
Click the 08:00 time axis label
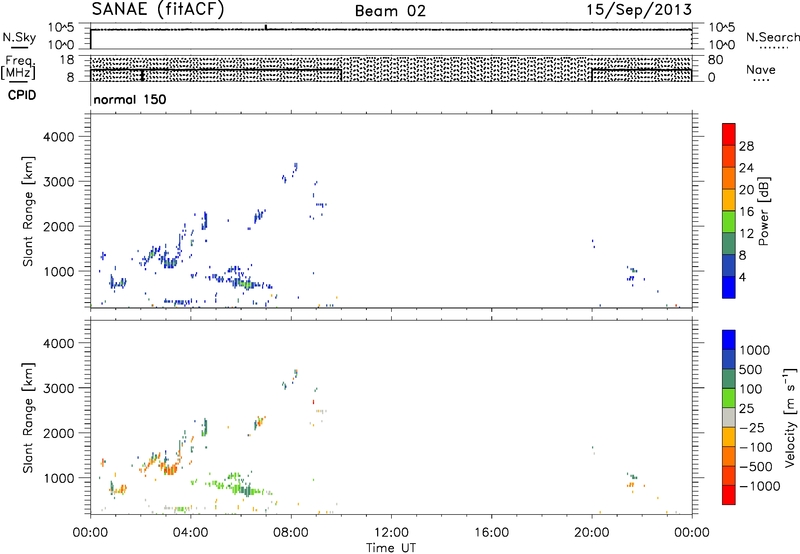(291, 533)
